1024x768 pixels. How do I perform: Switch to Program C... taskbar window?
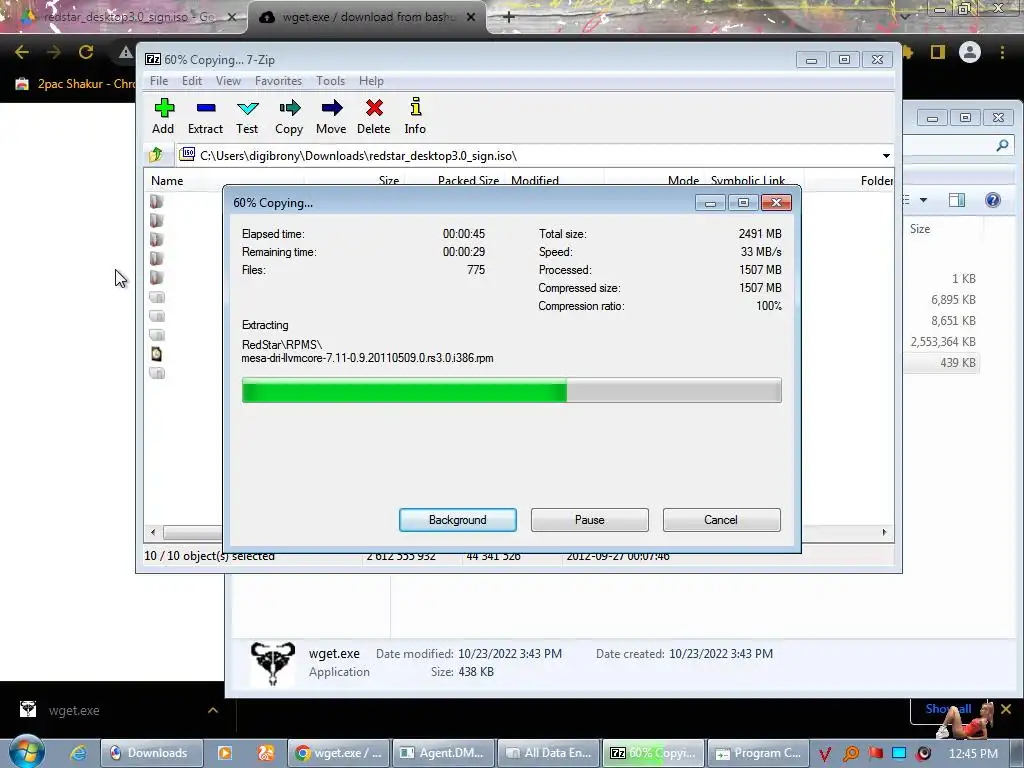click(758, 753)
